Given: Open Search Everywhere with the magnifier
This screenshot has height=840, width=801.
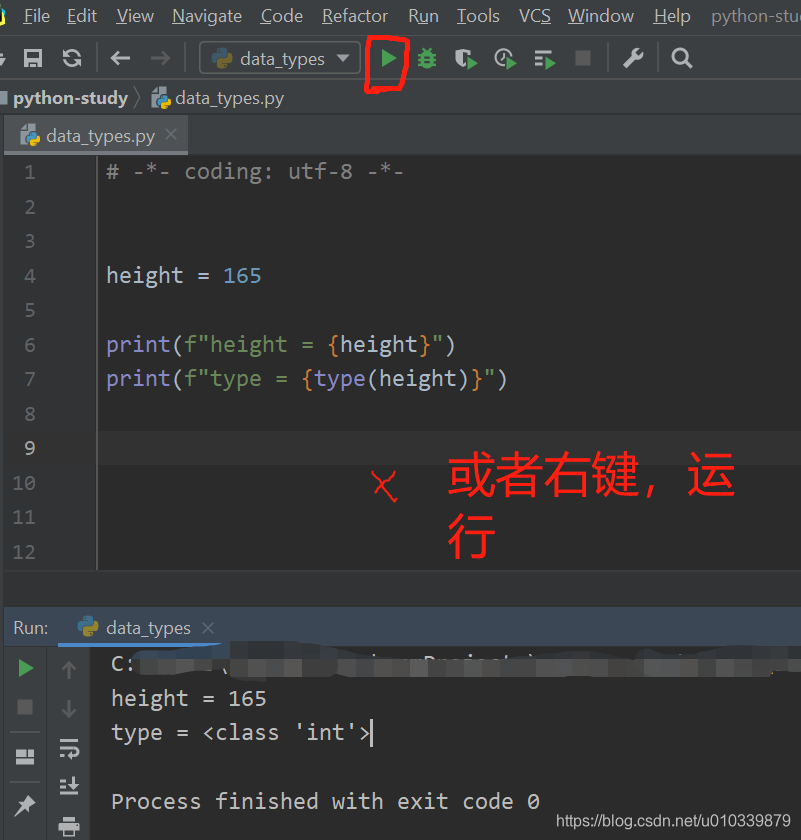Looking at the screenshot, I should (x=681, y=58).
